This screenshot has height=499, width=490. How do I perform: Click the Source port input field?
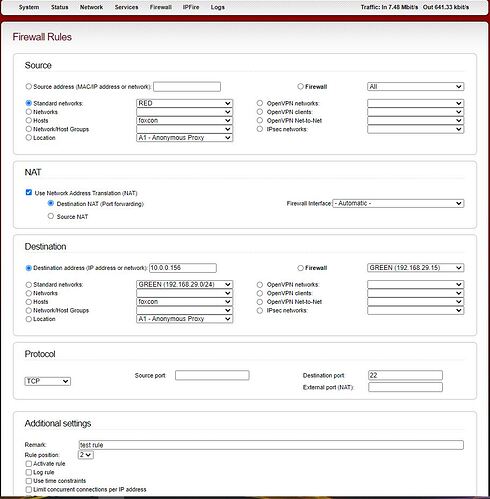[x=212, y=375]
